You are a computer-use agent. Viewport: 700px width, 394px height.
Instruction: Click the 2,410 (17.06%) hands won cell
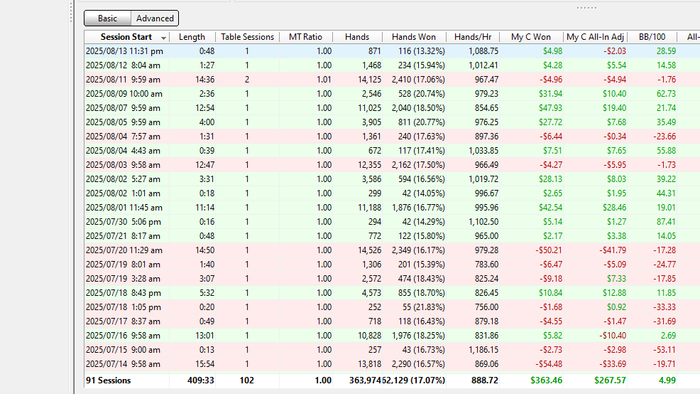point(418,80)
